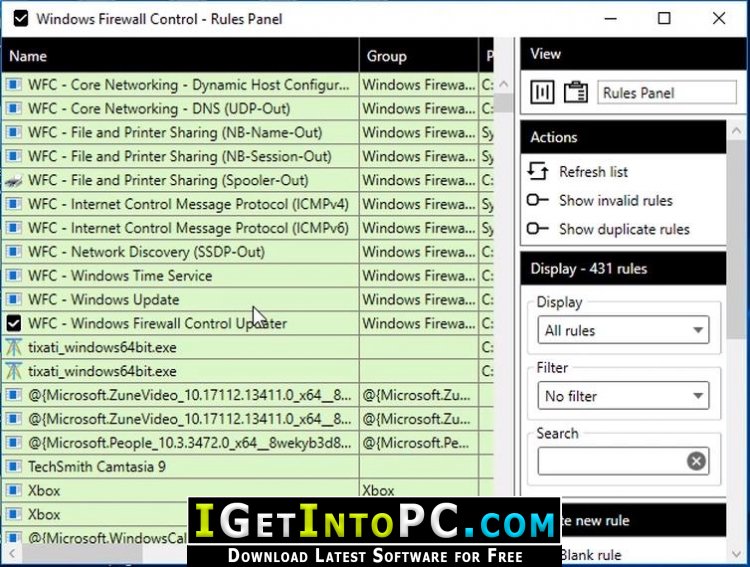Click the icon of Windows Time Service rule

coord(13,276)
